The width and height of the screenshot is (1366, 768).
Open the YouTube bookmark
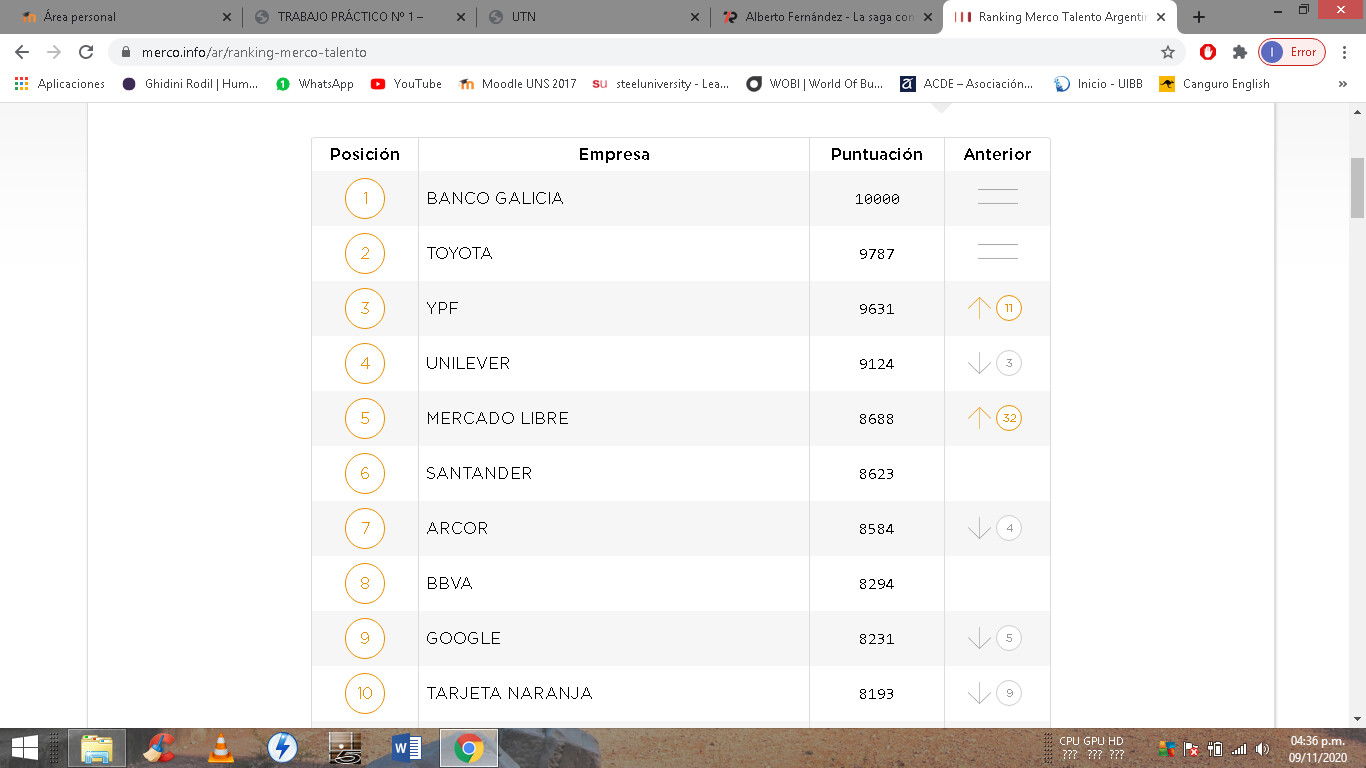[x=406, y=84]
